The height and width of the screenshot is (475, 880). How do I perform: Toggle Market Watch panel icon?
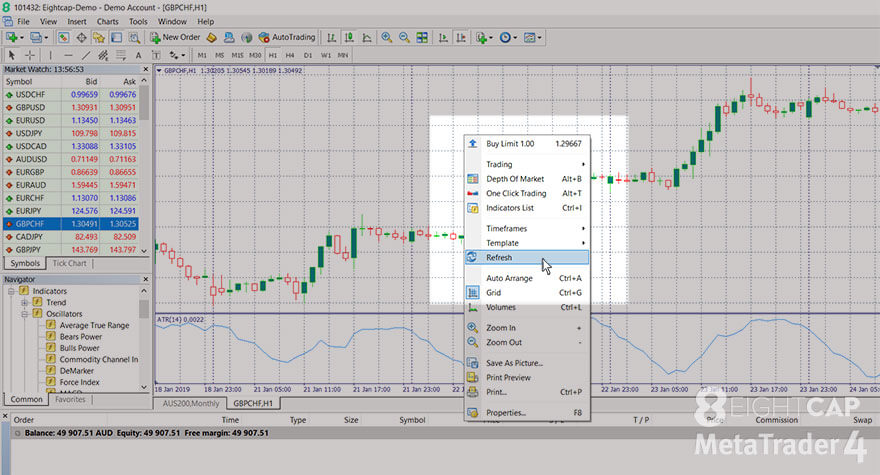pos(63,38)
